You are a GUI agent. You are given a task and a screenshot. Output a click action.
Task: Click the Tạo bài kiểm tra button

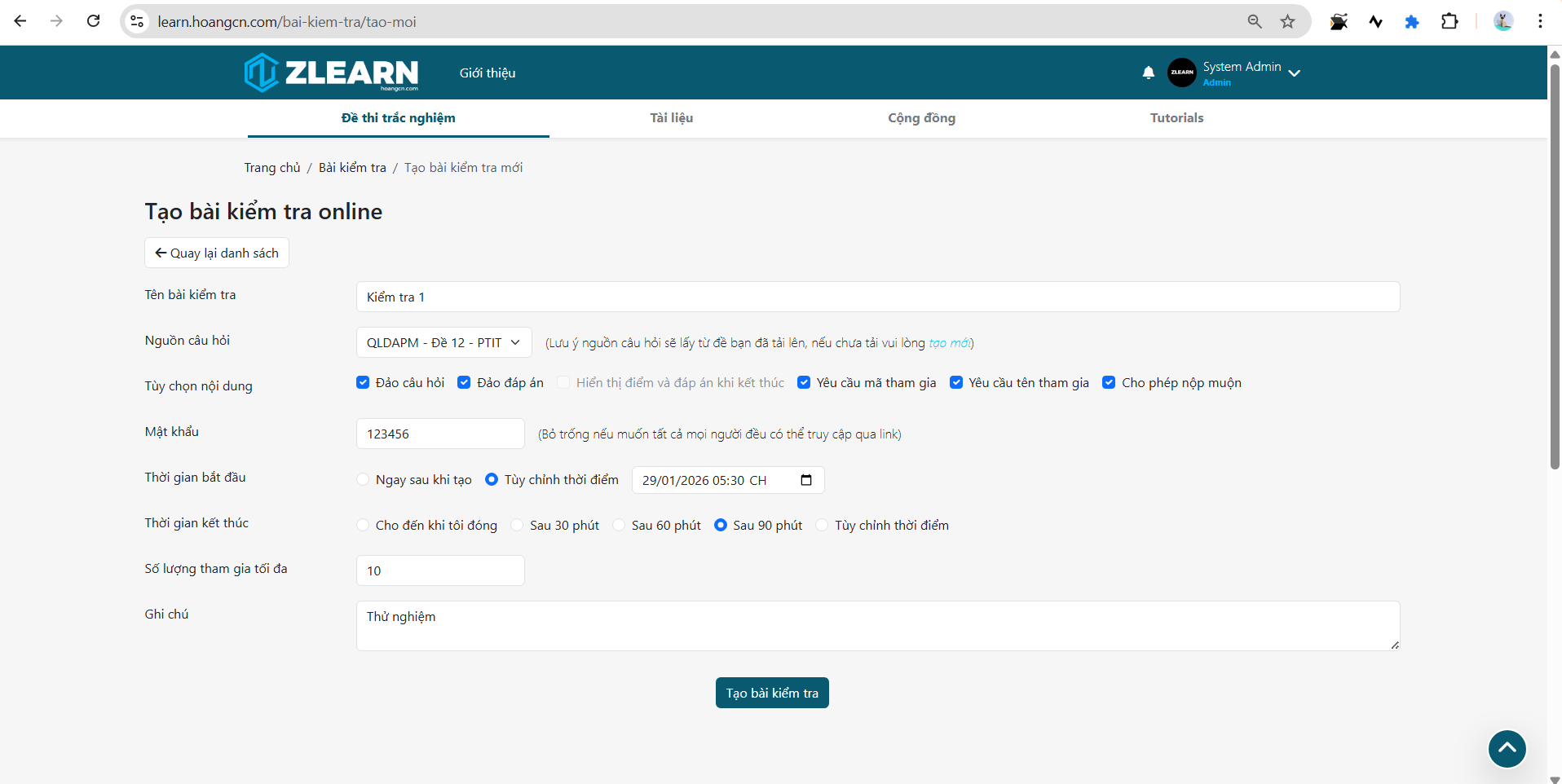tap(771, 693)
